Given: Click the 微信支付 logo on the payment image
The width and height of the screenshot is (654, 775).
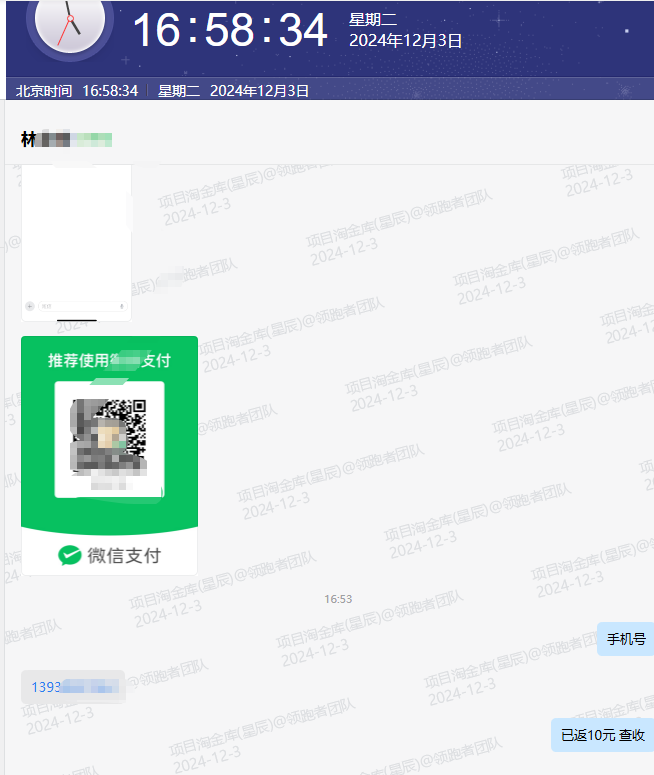Looking at the screenshot, I should (109, 556).
